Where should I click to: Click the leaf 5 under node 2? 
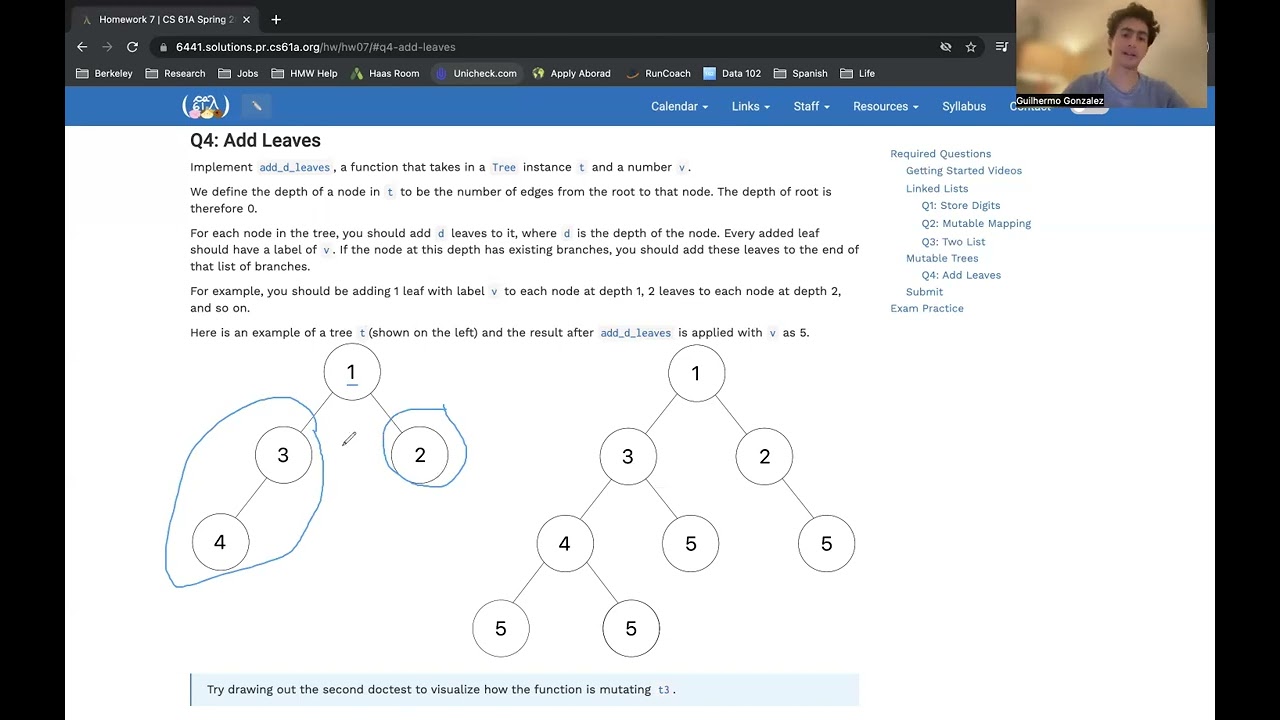pos(826,543)
